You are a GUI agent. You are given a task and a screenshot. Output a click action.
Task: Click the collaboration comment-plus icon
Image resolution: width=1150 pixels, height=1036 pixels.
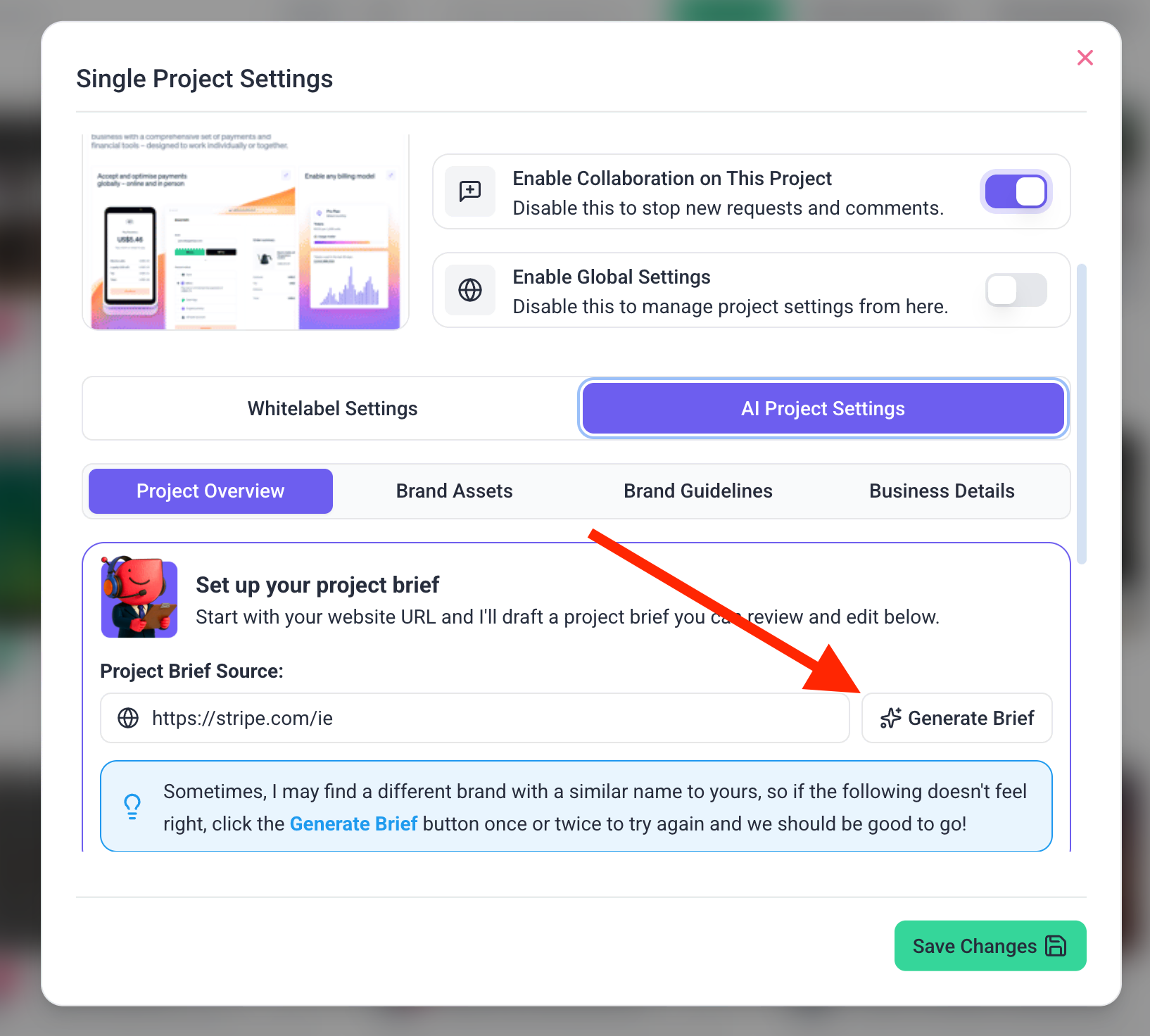click(470, 191)
